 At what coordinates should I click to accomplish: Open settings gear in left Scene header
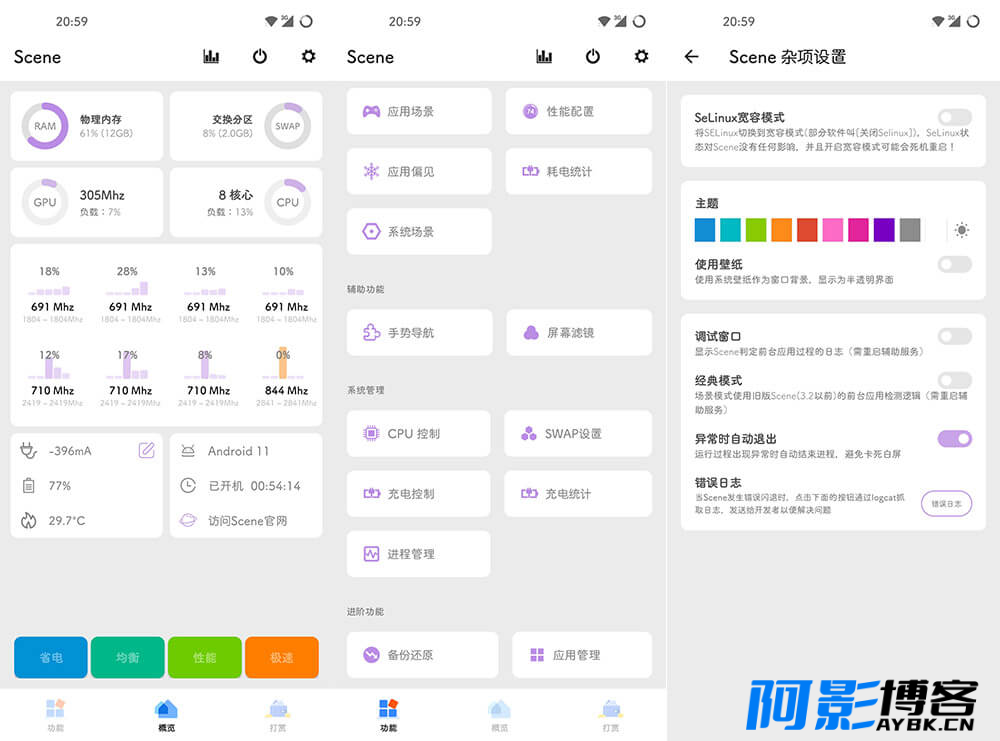309,57
